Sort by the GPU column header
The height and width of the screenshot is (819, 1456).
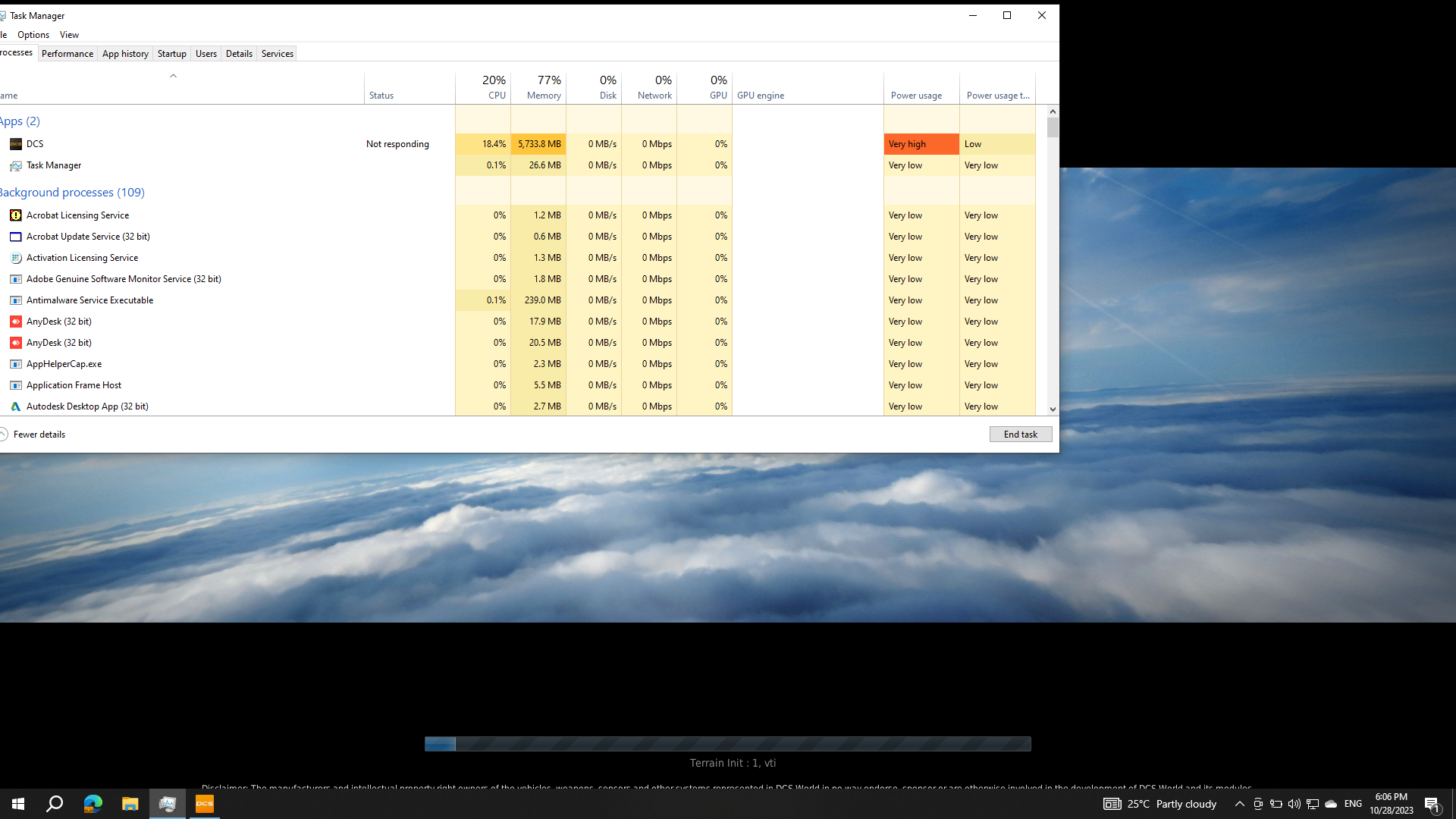pos(704,87)
